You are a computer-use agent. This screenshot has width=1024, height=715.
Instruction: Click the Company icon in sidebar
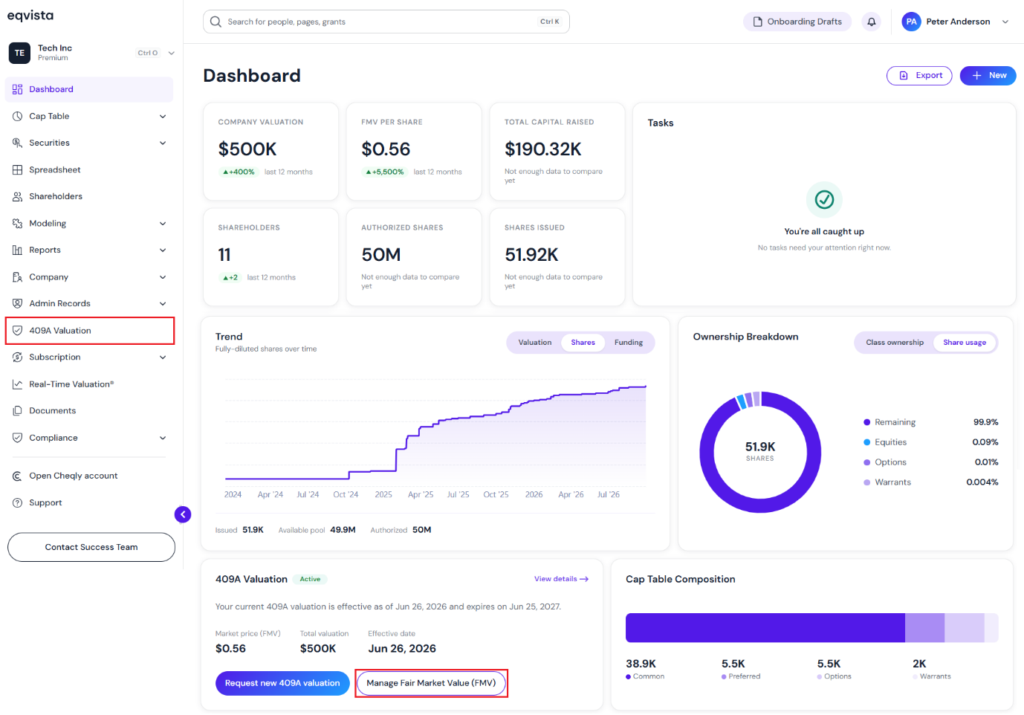tap(18, 277)
